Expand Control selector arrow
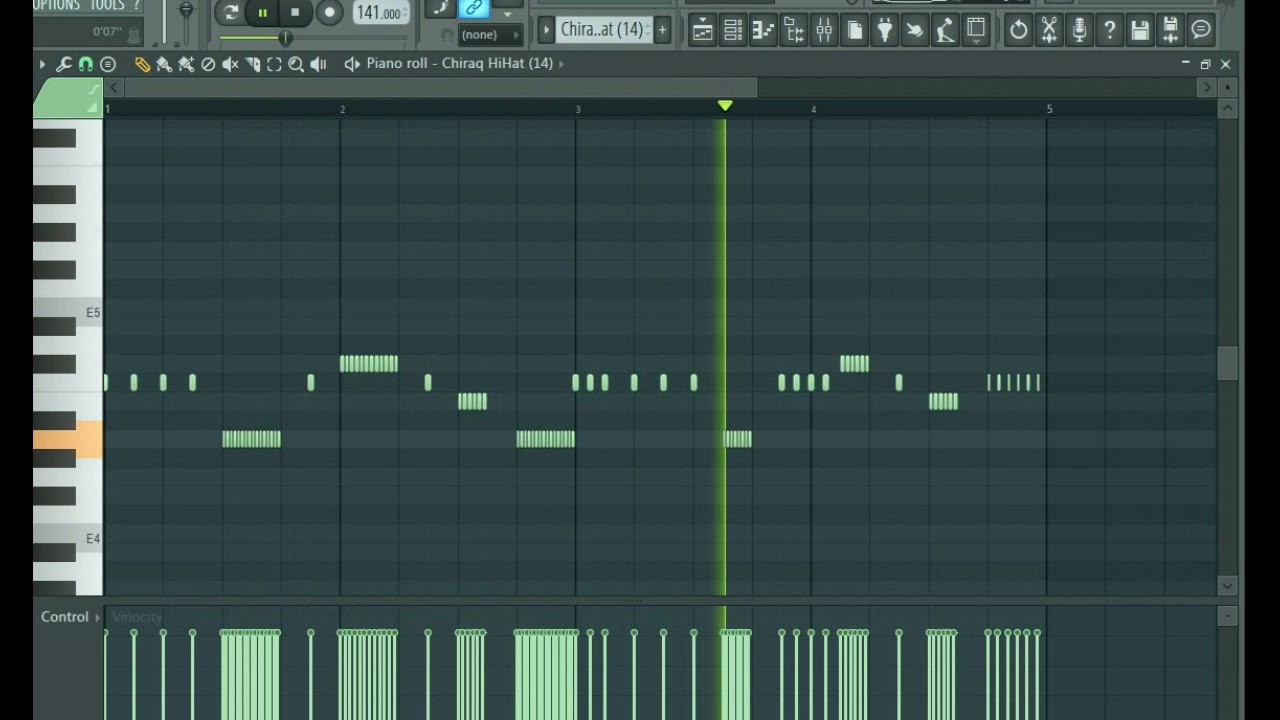 tap(98, 617)
